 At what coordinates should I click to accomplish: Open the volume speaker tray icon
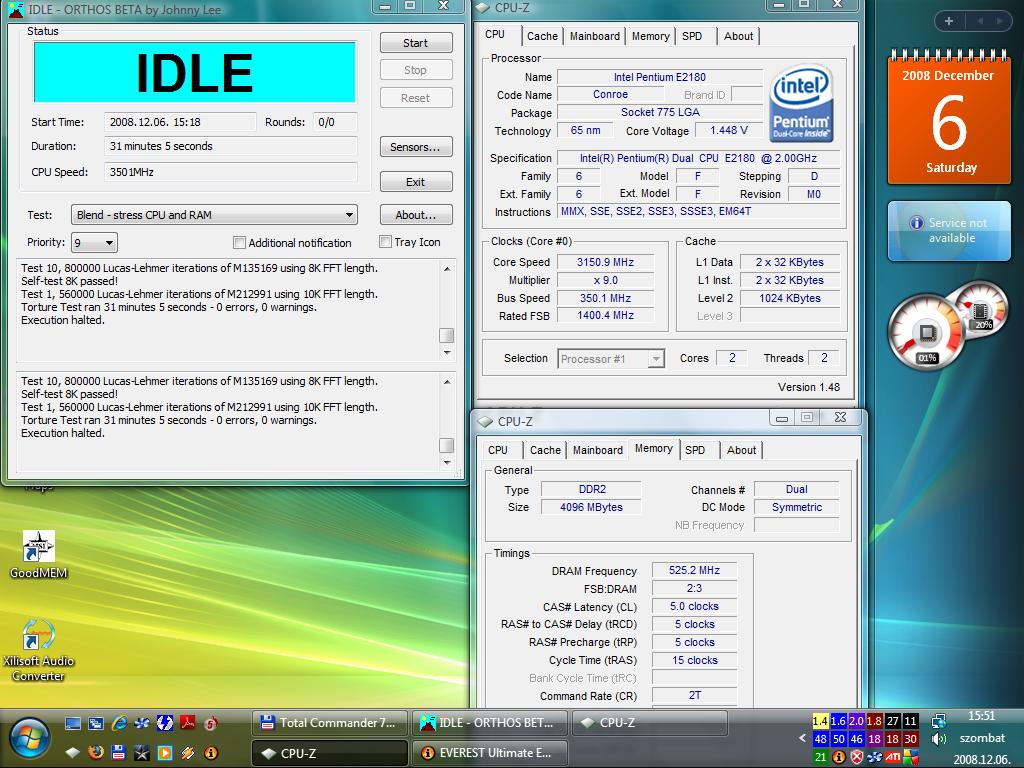click(x=939, y=739)
